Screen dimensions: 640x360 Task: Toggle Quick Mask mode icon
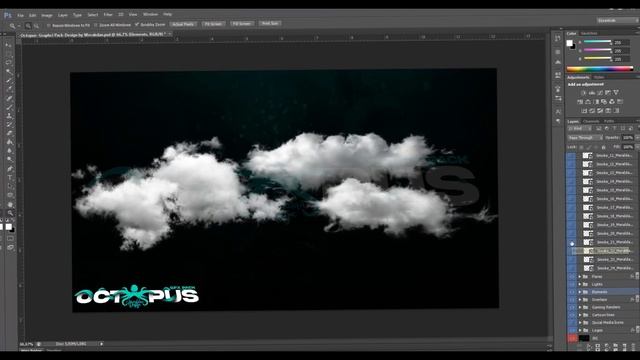(x=10, y=239)
